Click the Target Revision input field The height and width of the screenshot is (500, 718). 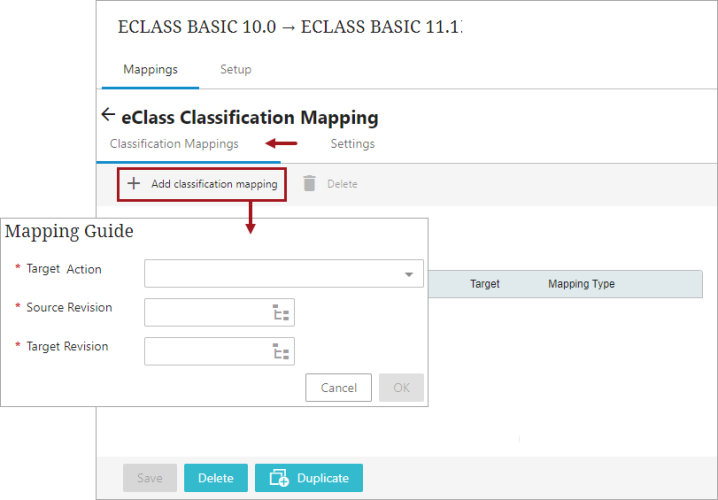219,351
